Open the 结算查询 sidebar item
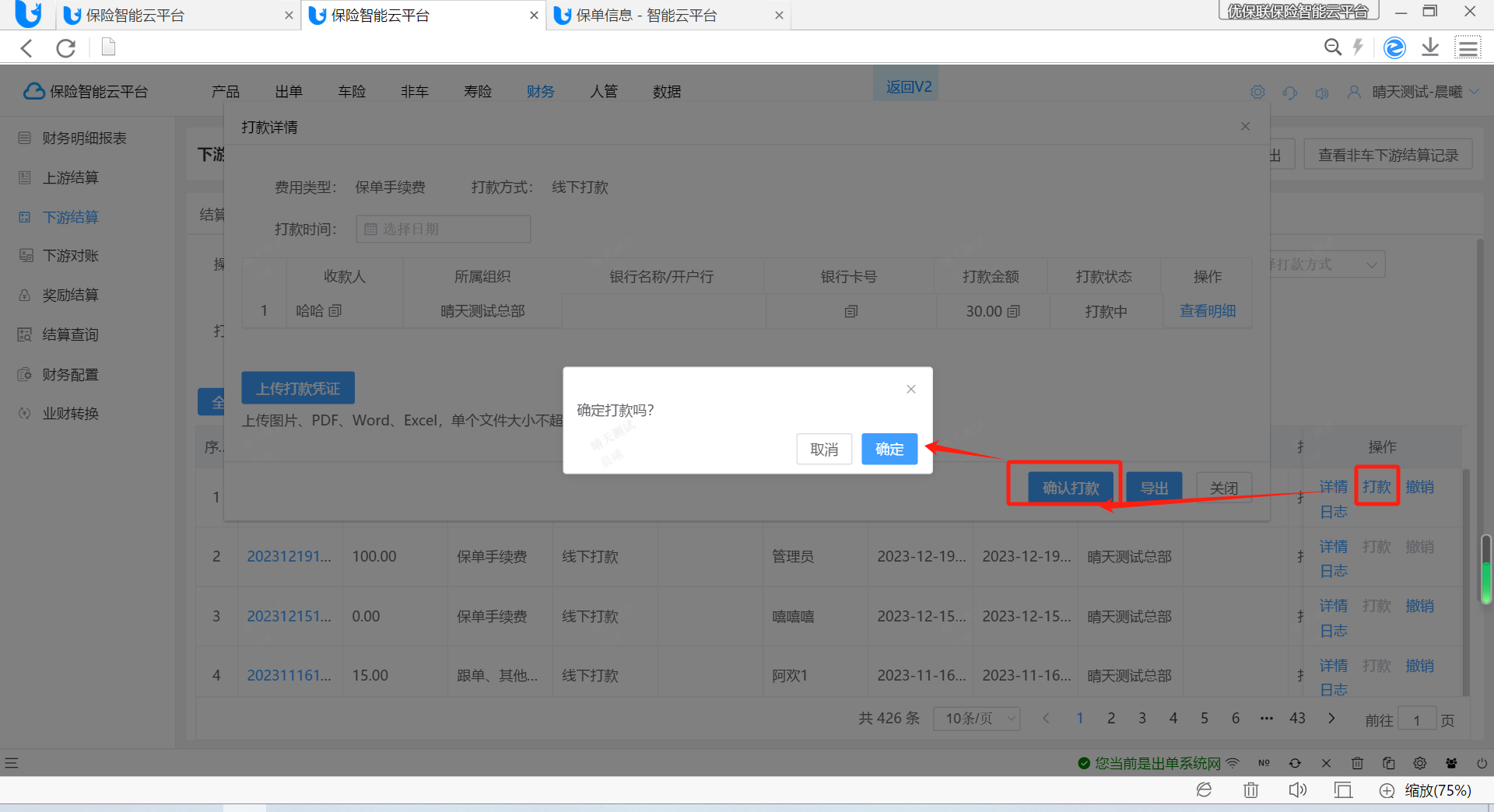The image size is (1494, 812). pyautogui.click(x=70, y=335)
